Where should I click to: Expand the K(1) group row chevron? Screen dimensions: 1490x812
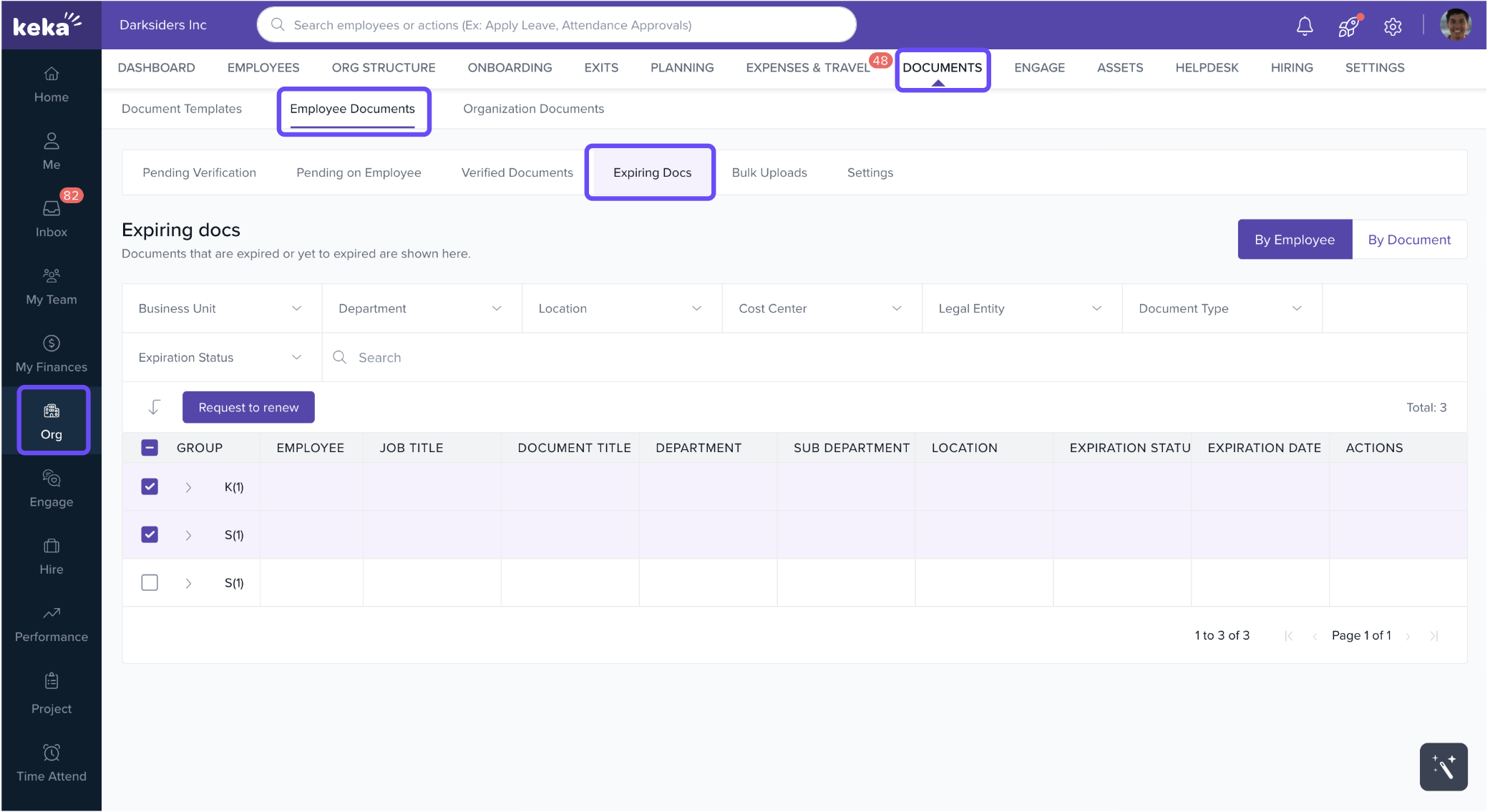point(188,487)
